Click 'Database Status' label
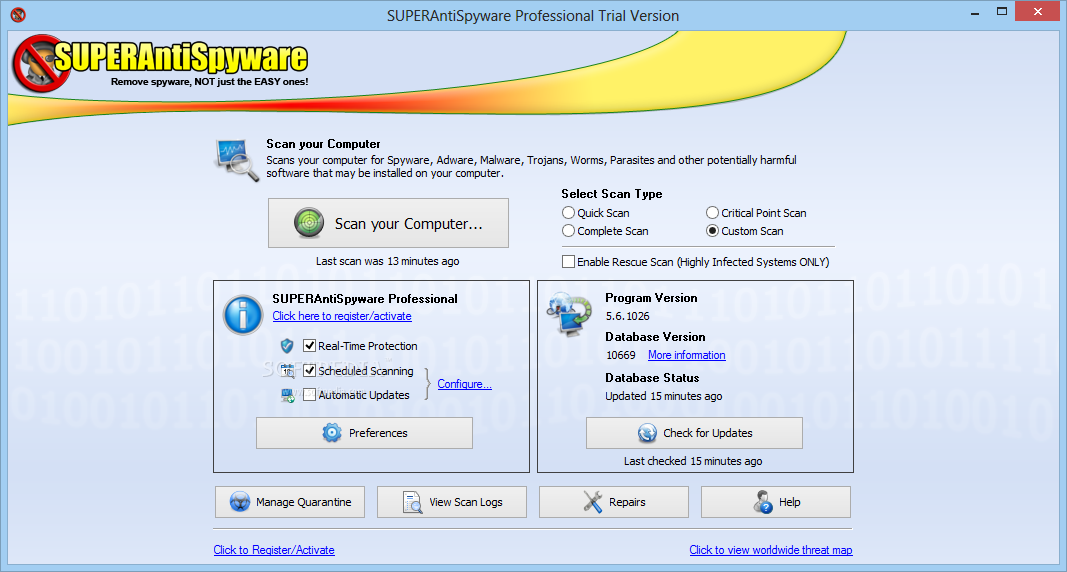The width and height of the screenshot is (1067, 572). tap(652, 377)
